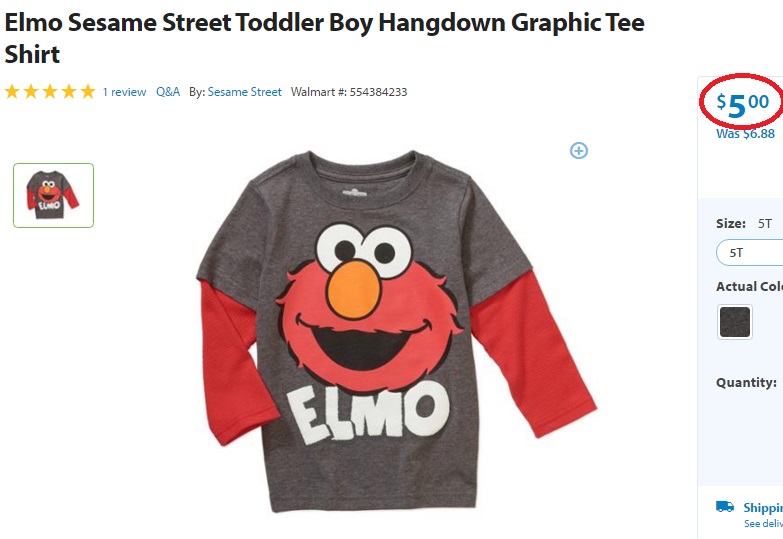
Task: Click the shipping truck icon
Action: [x=725, y=507]
